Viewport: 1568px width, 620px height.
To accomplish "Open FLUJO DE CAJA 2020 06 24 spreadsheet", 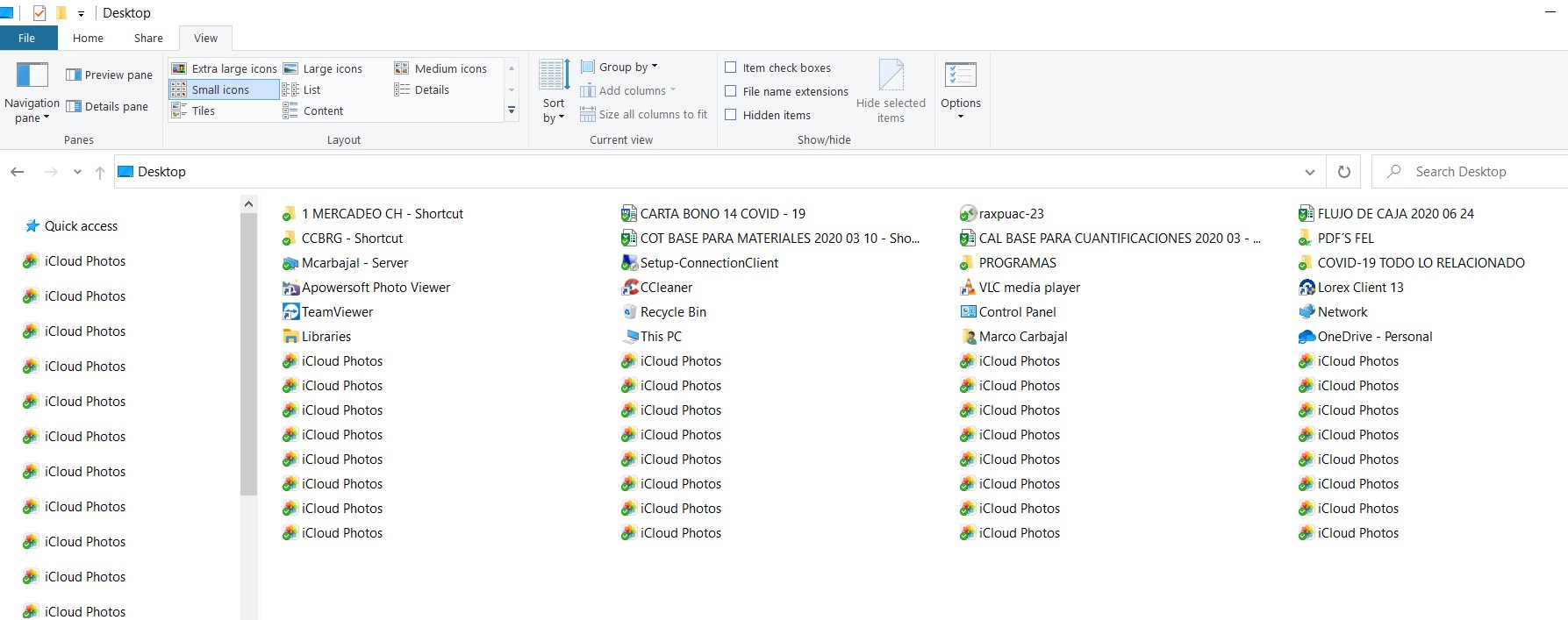I will [x=1385, y=213].
